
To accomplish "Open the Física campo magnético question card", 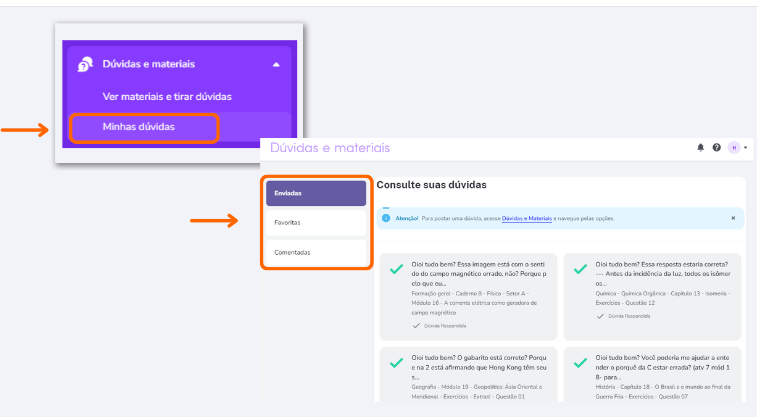I will coord(468,296).
